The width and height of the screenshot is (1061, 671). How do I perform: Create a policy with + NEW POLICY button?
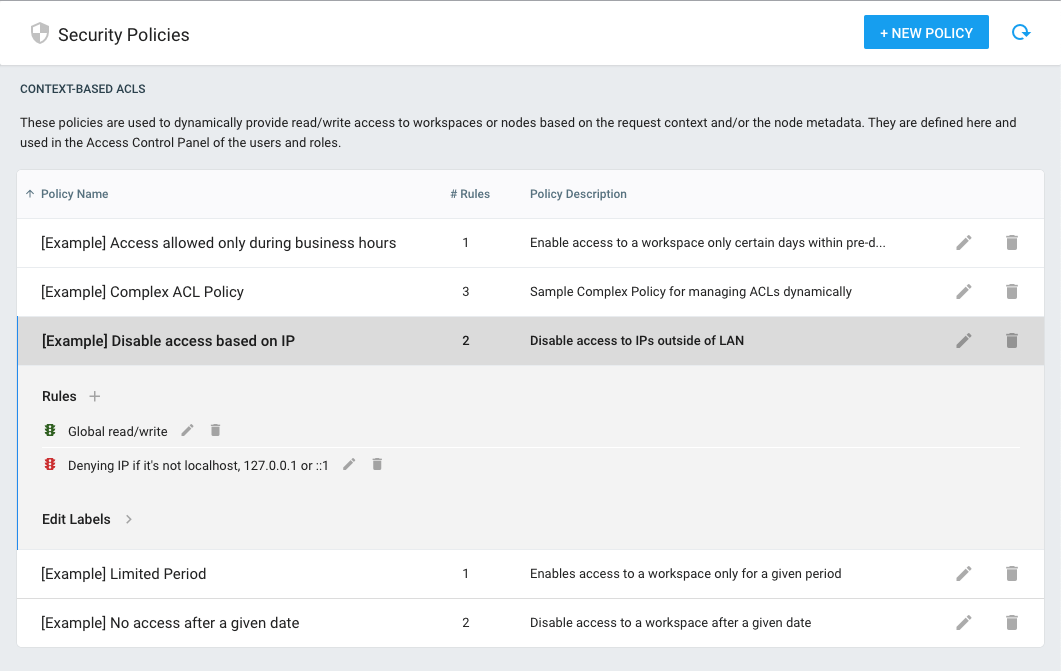point(926,32)
